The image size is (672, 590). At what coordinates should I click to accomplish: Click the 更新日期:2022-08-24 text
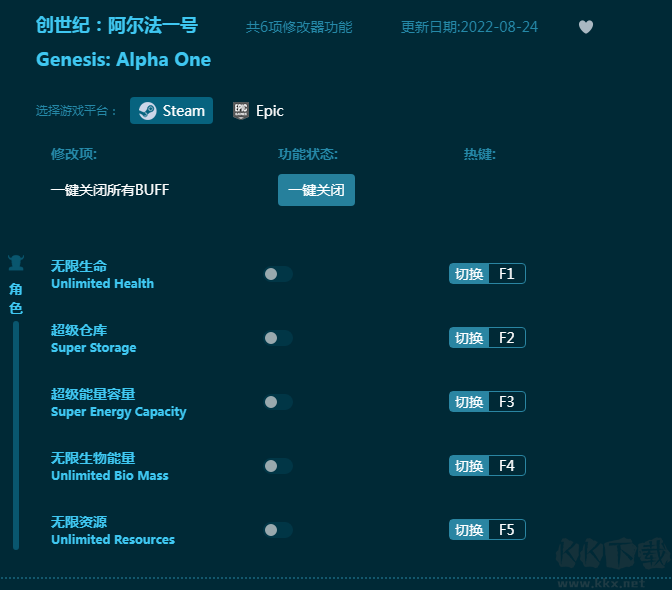469,27
